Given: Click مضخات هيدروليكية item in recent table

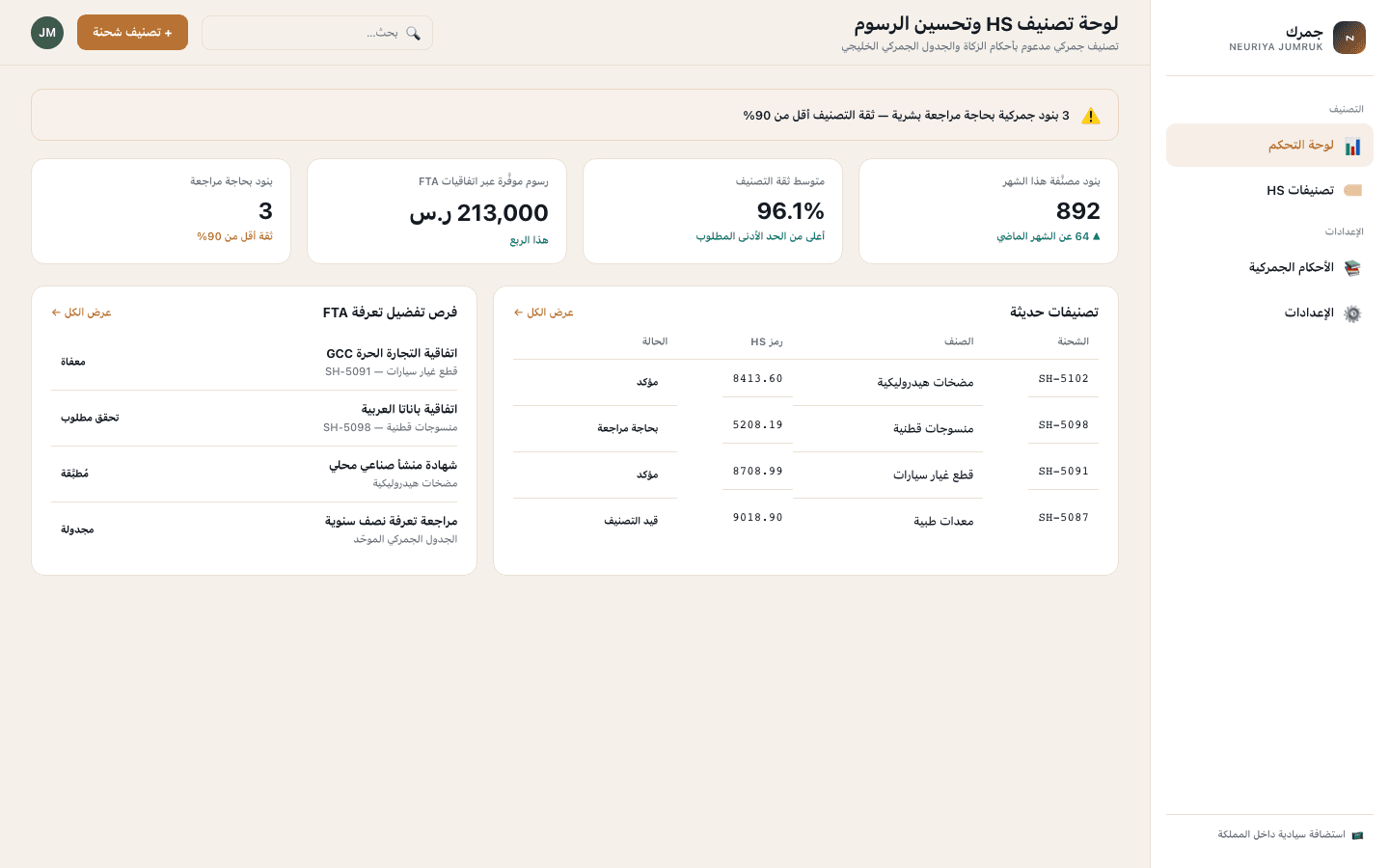Looking at the screenshot, I should pos(925,383).
